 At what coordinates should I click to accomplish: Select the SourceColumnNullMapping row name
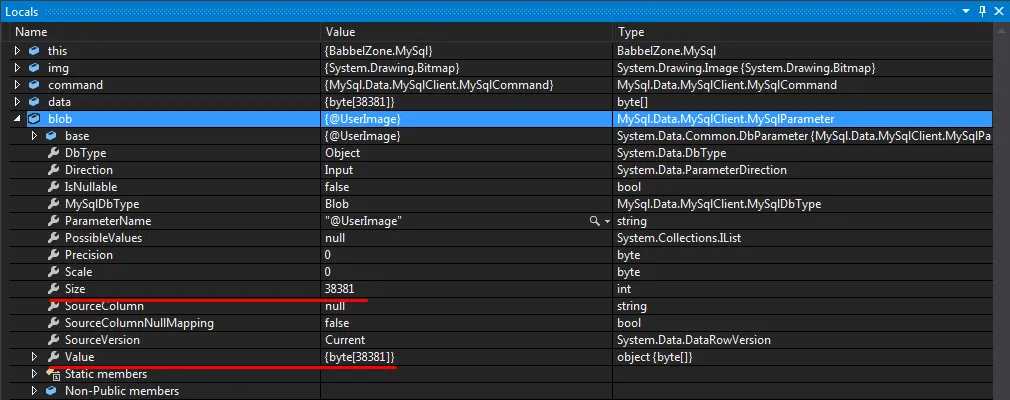[x=139, y=323]
